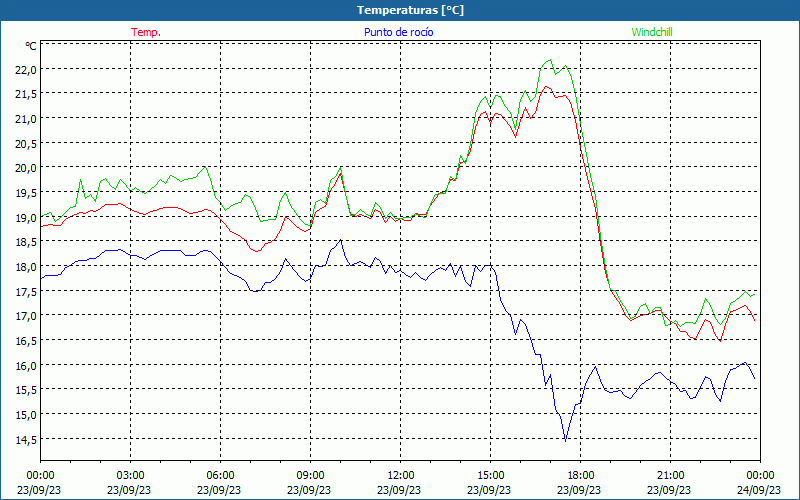The image size is (800, 500).
Task: Click the 21:00 time axis label
Action: coord(670,476)
